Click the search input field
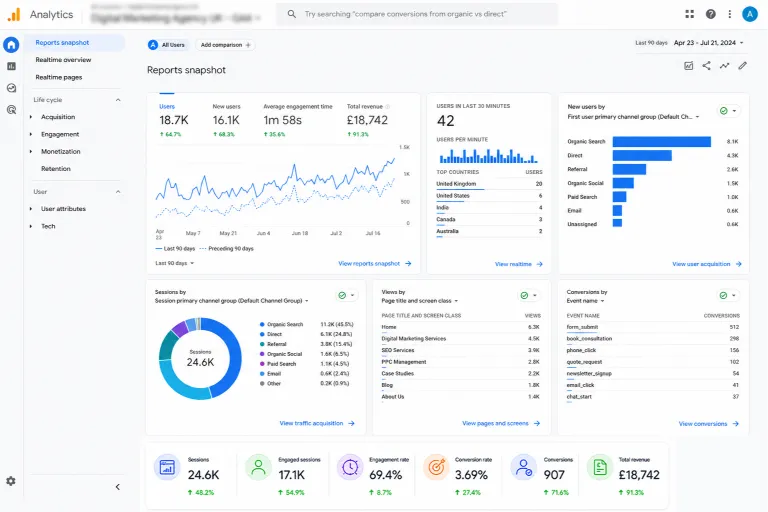768x512 pixels. 417,14
